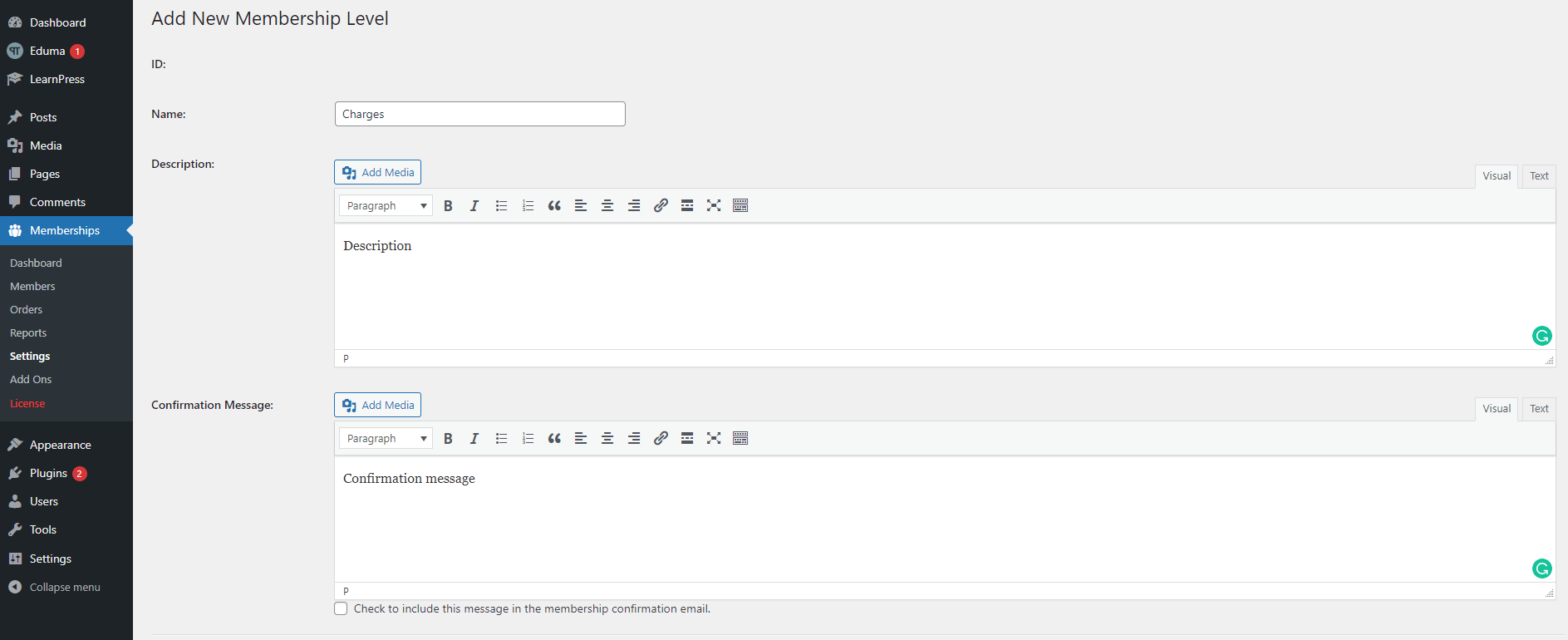This screenshot has height=640, width=1568.
Task: Open the Orders submenu link
Action: pos(26,309)
